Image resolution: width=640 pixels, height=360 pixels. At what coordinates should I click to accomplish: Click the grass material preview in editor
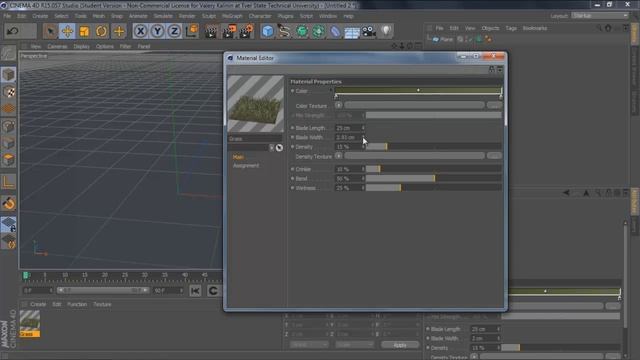256,104
